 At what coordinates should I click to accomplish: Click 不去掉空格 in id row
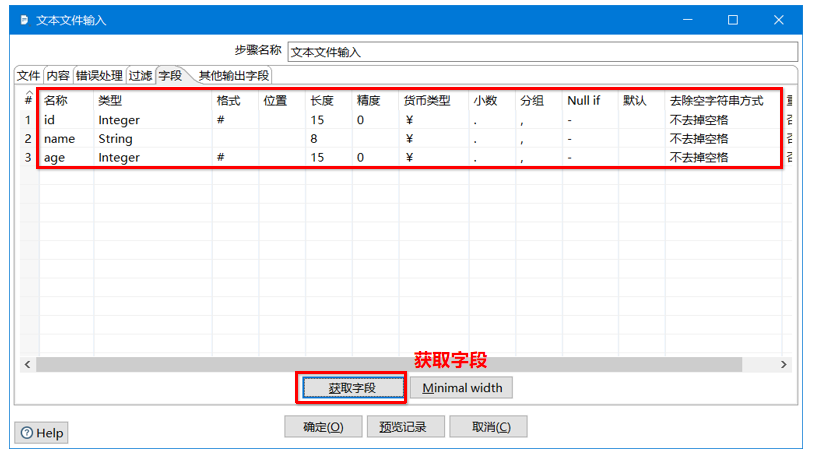(723, 120)
